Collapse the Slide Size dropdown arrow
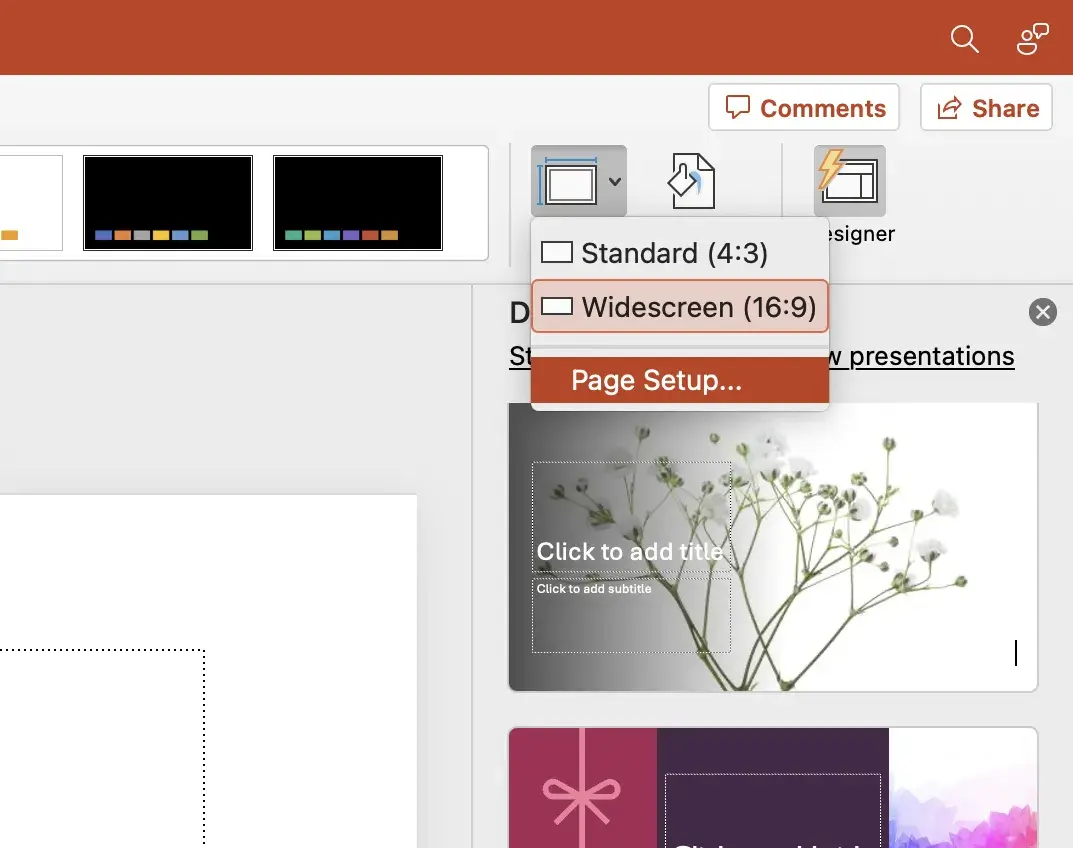1073x848 pixels. (615, 182)
